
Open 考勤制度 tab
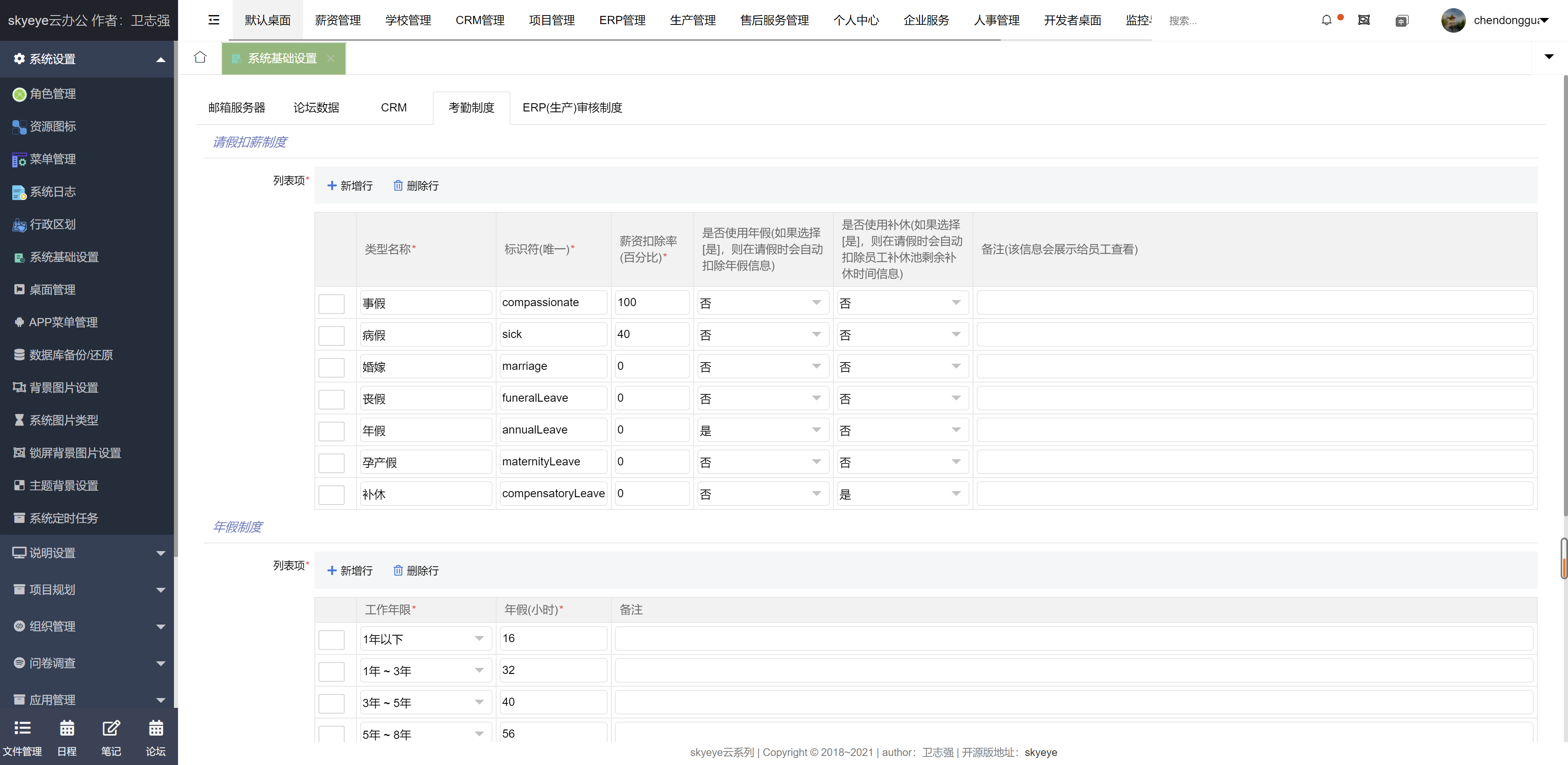point(471,107)
